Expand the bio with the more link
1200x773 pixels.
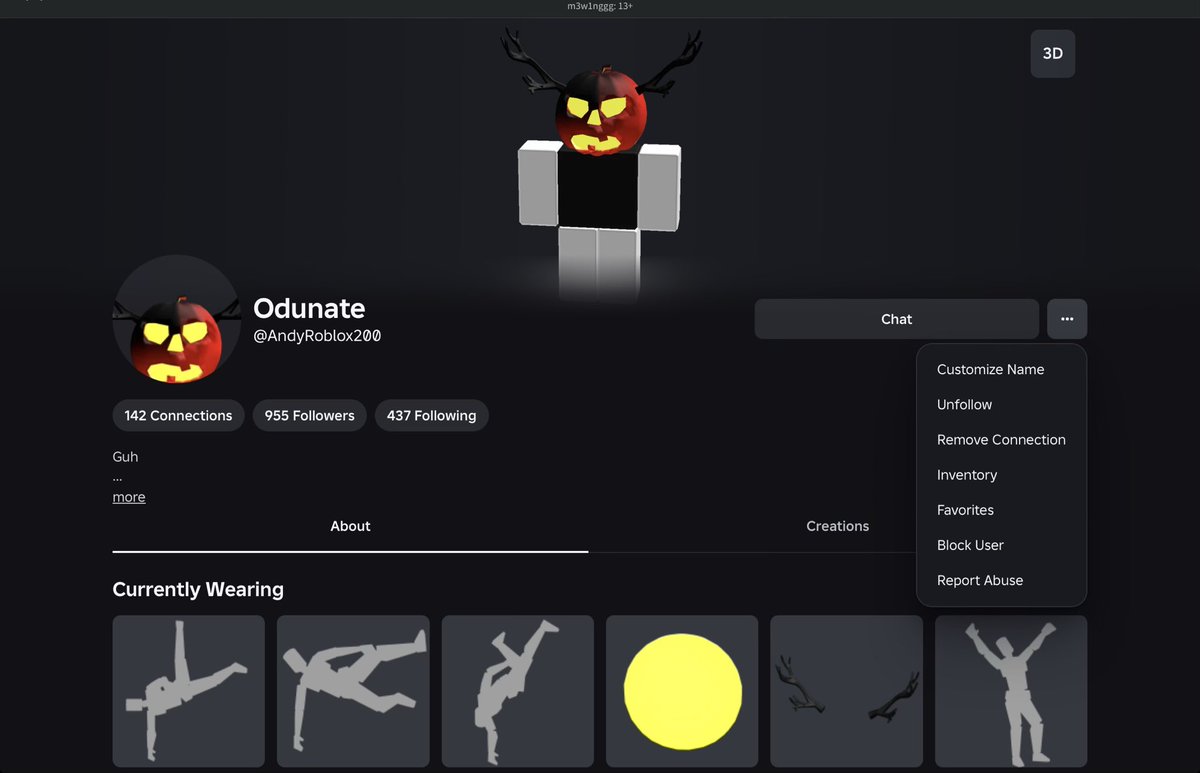click(129, 497)
